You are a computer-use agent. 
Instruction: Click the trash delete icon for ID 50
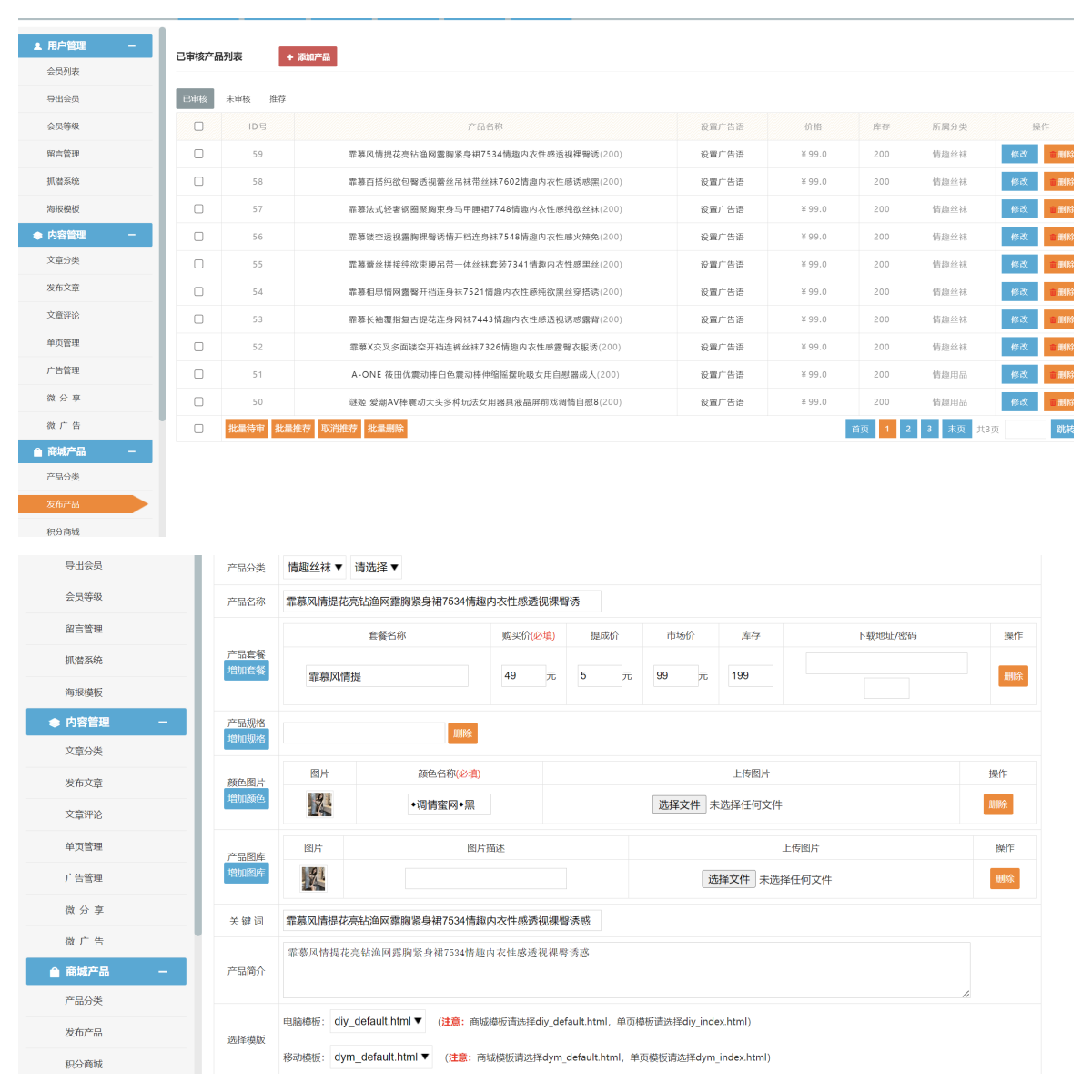coord(1053,402)
